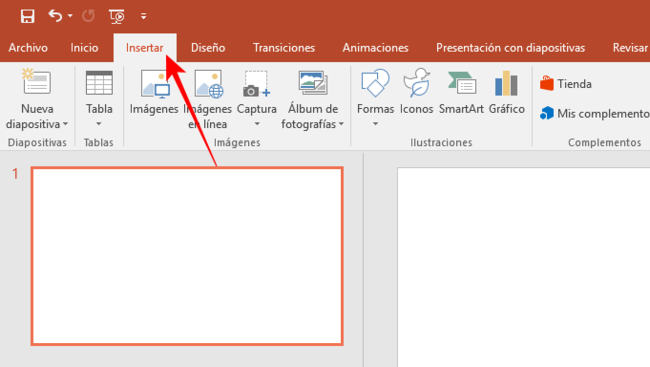Undo the last action
Image resolution: width=650 pixels, height=367 pixels.
[55, 16]
